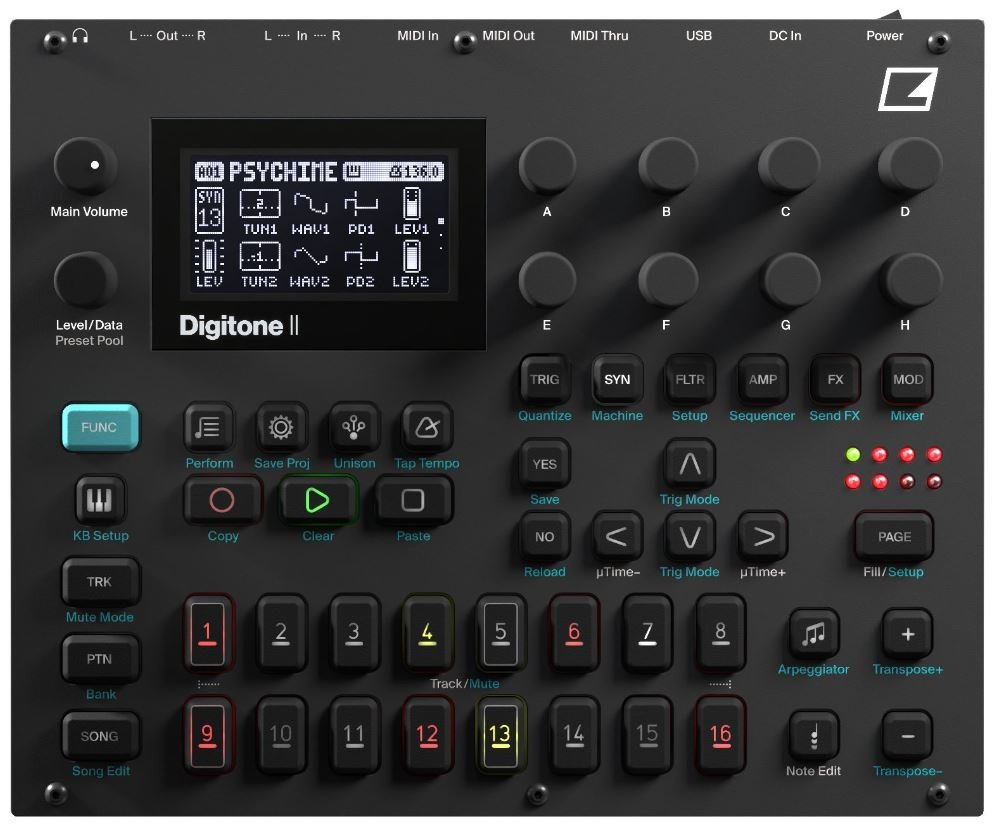The width and height of the screenshot is (995, 832).
Task: Select the LEV track level icon on the display
Action: (209, 257)
